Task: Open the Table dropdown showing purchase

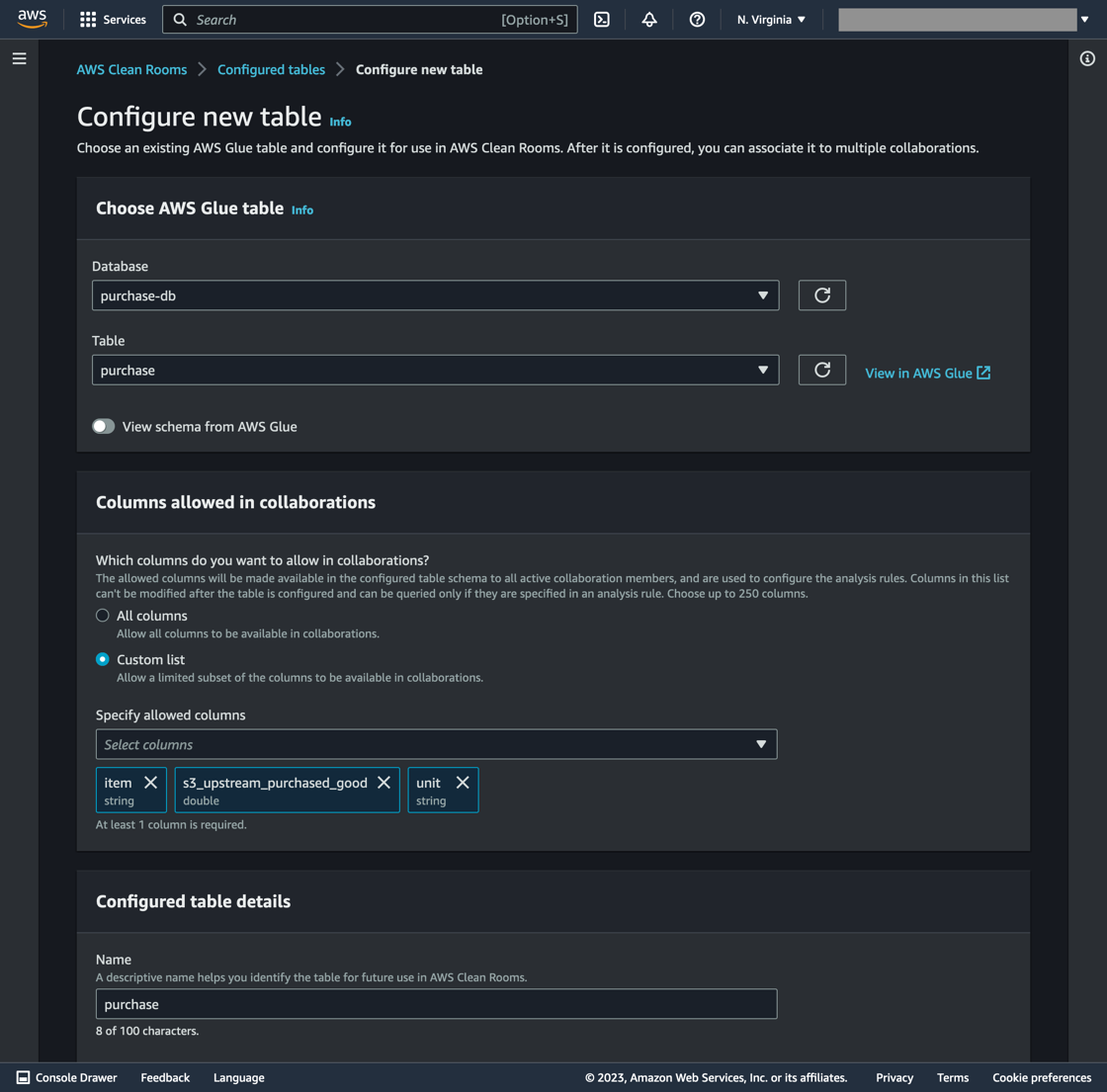Action: pyautogui.click(x=435, y=369)
